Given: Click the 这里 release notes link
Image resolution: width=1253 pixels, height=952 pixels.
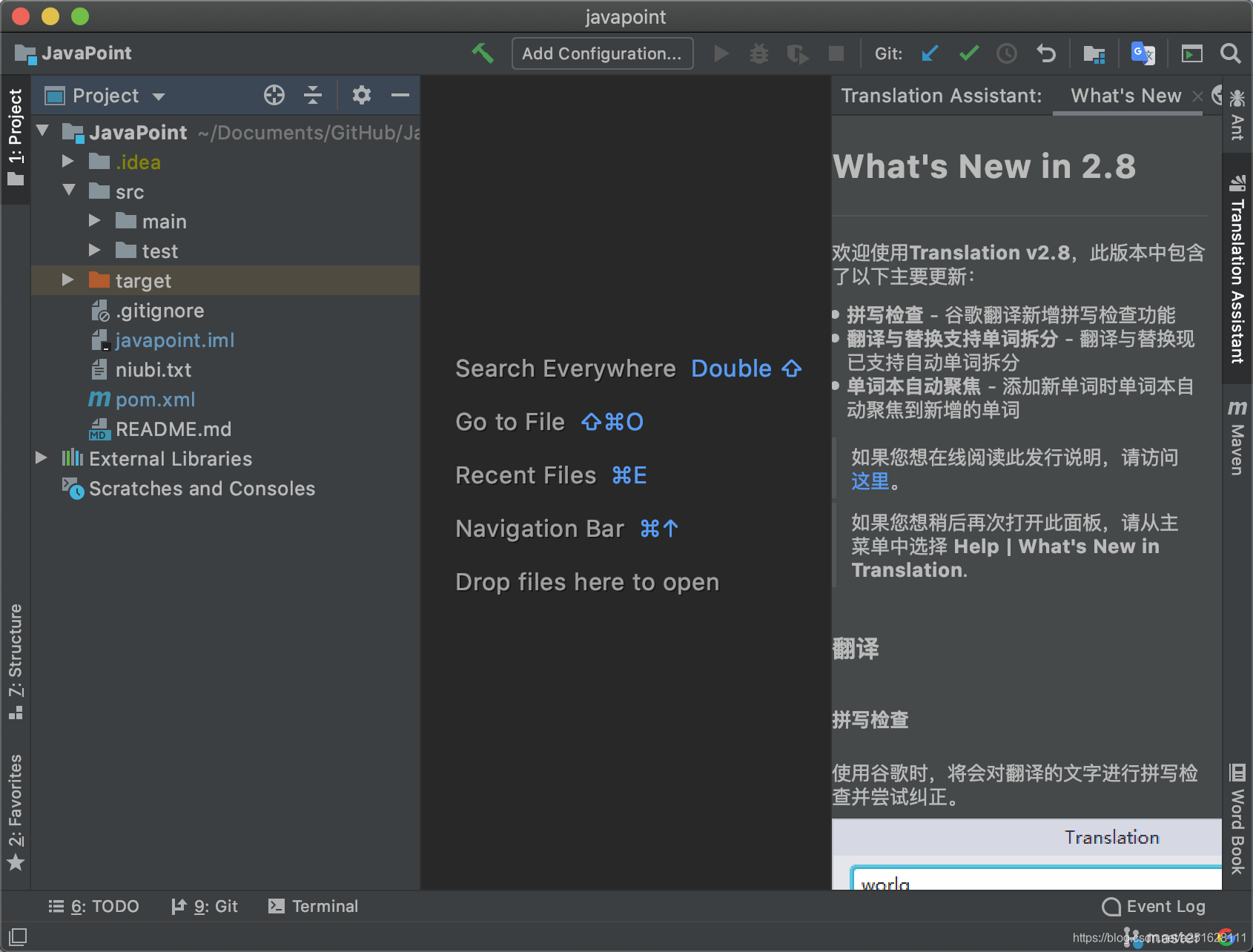Looking at the screenshot, I should 870,481.
